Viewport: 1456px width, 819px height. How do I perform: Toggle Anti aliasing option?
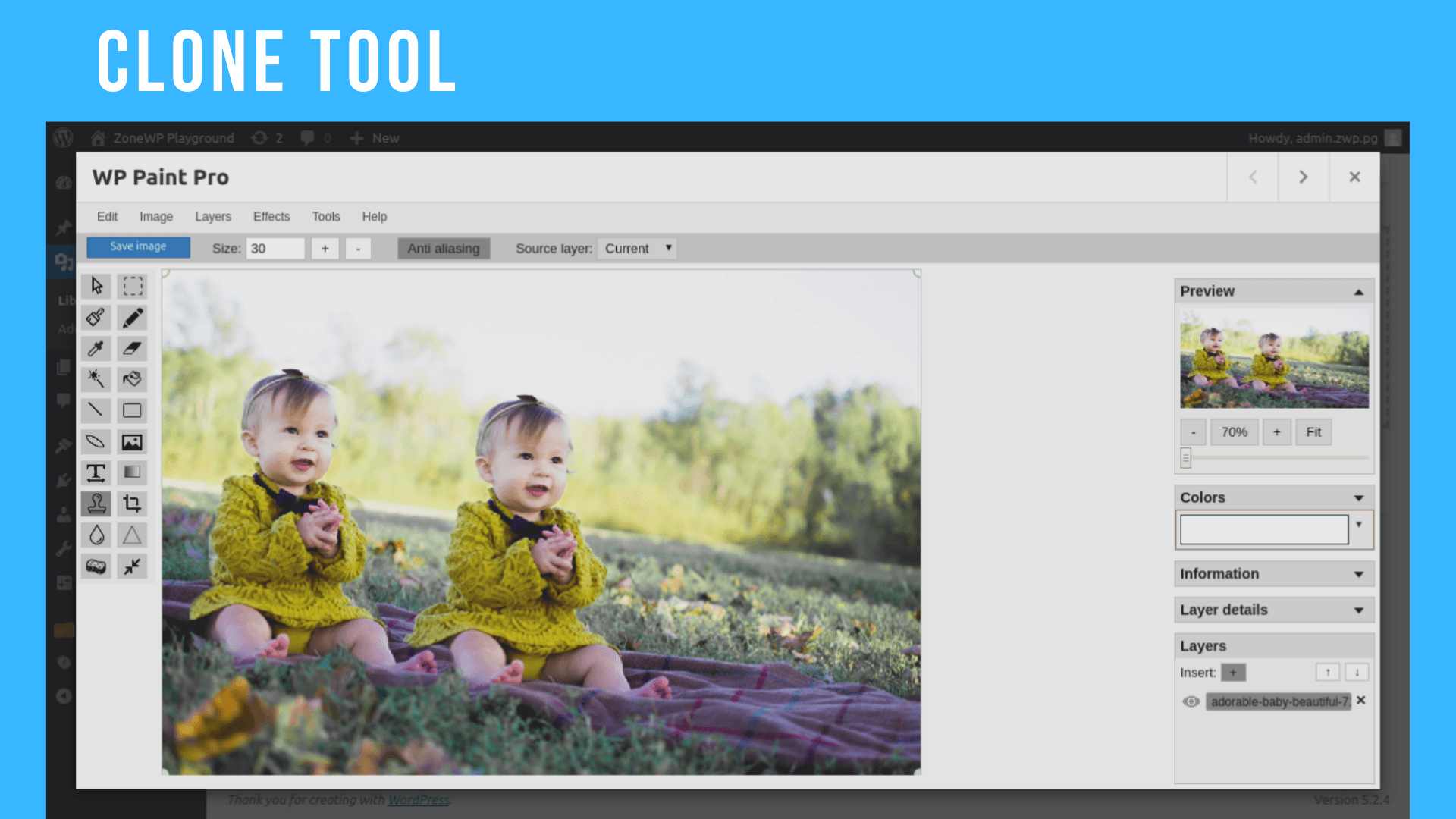[x=444, y=248]
